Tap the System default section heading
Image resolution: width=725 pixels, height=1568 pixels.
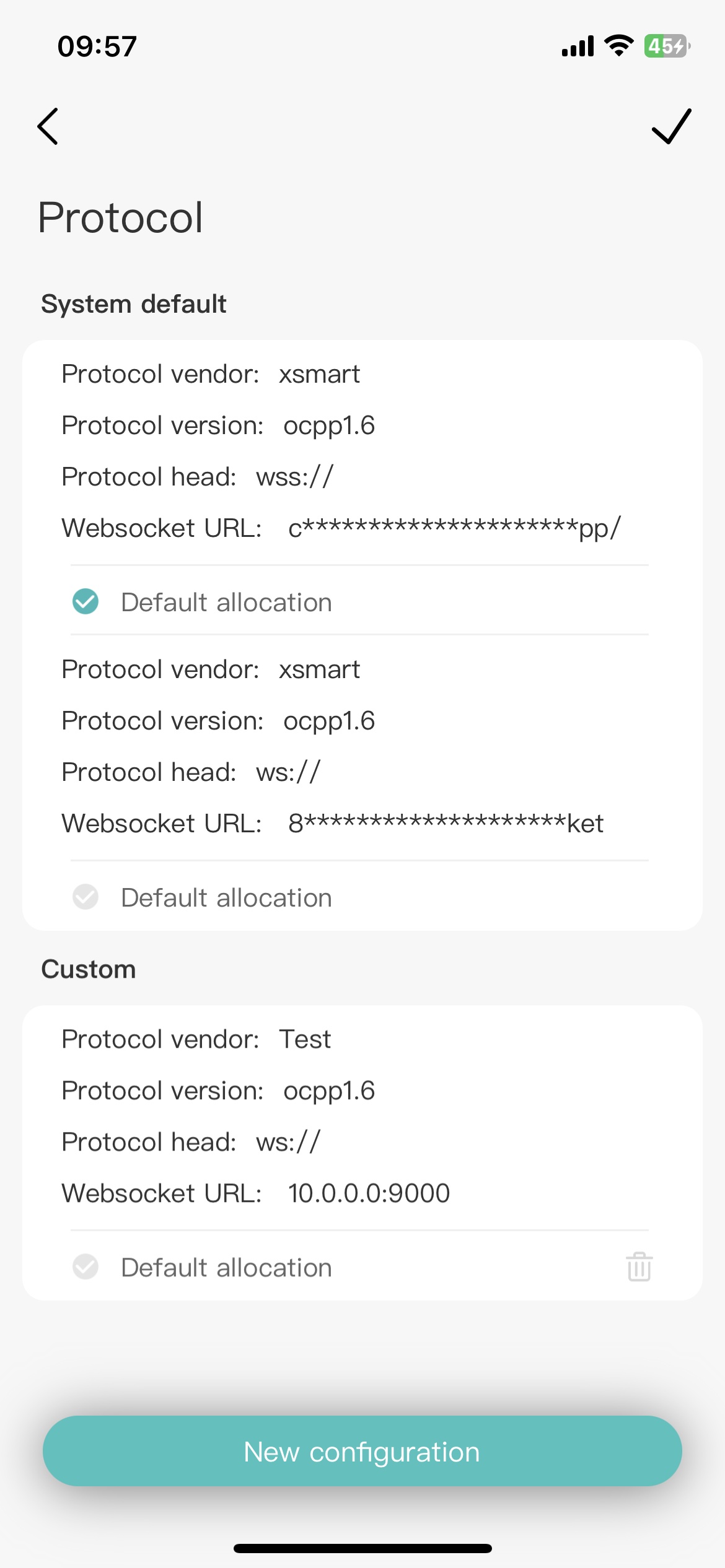click(x=133, y=304)
